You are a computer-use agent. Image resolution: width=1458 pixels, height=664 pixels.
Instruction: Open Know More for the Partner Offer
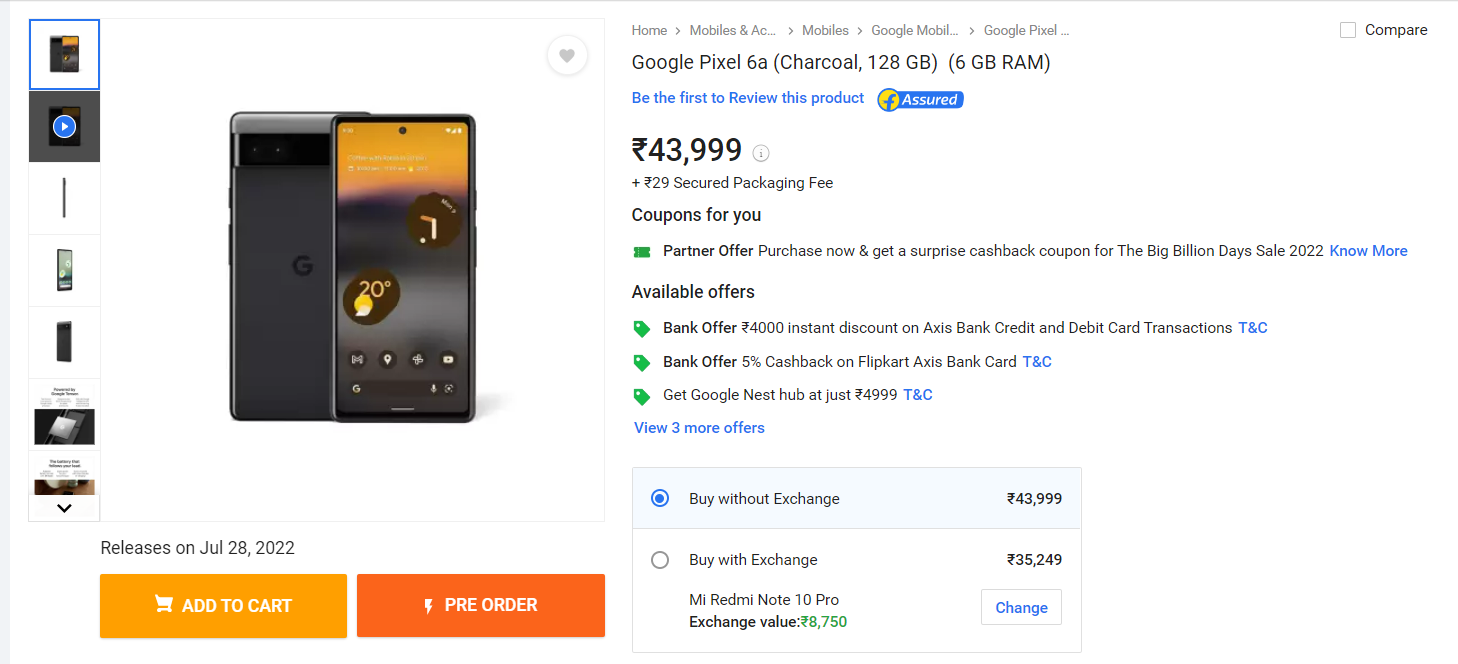(1368, 251)
